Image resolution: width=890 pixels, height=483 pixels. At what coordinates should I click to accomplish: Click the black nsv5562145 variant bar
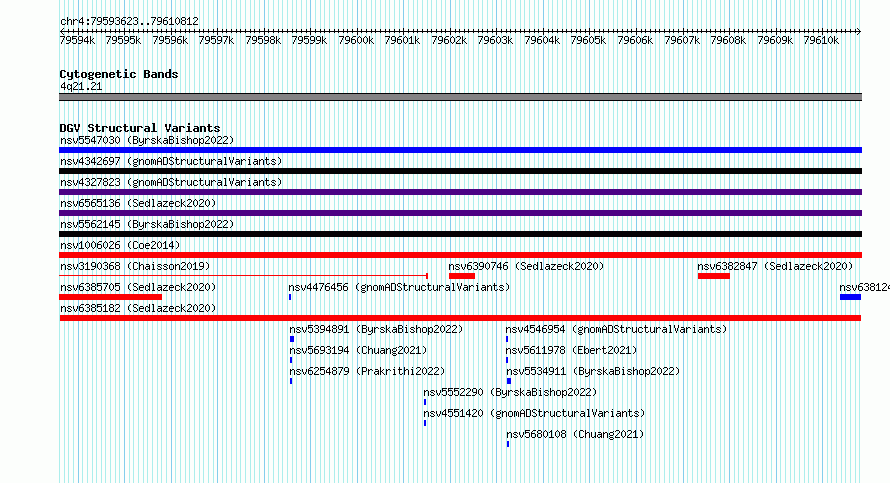tap(460, 234)
